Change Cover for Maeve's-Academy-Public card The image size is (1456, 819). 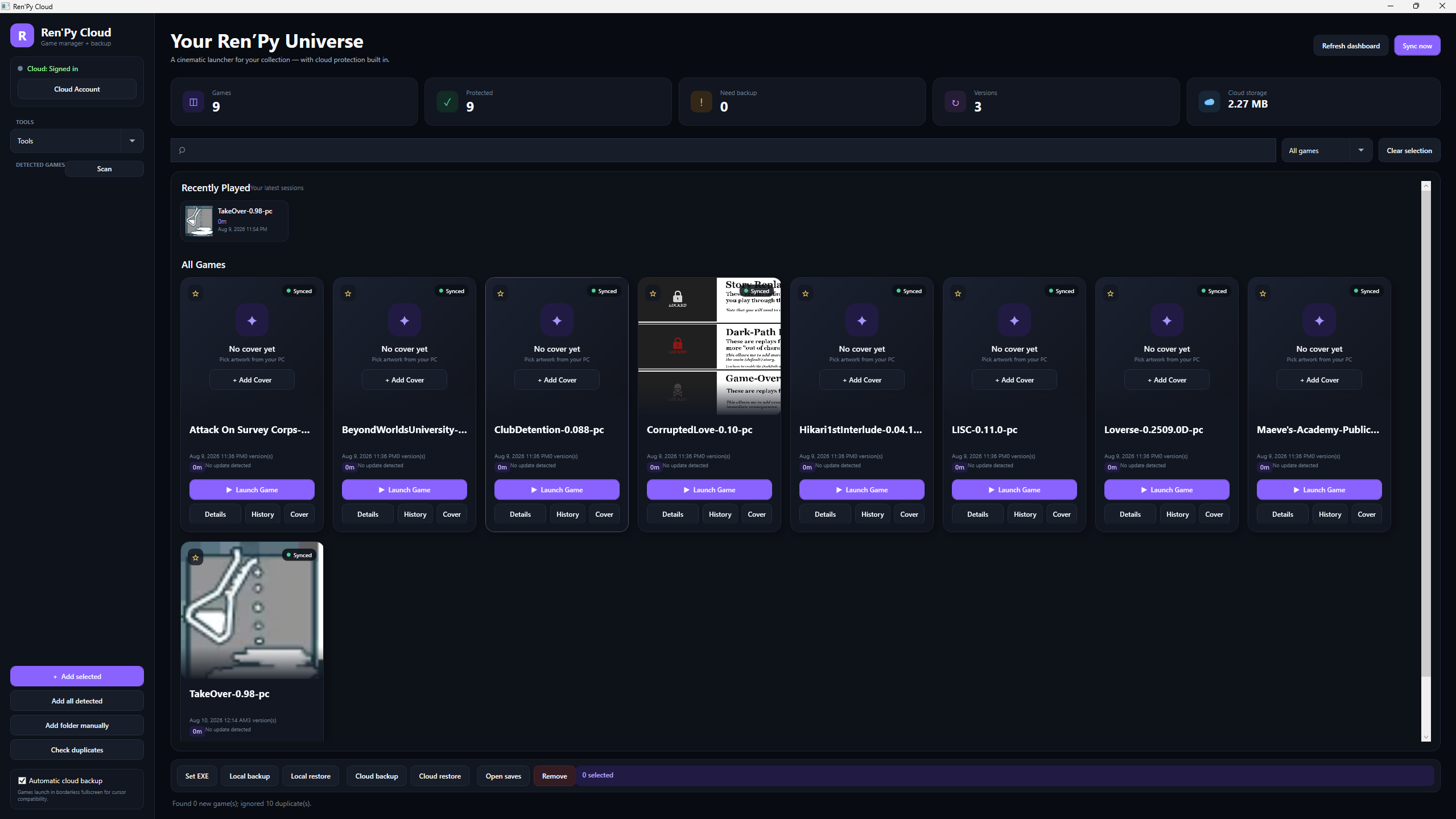(x=1367, y=515)
